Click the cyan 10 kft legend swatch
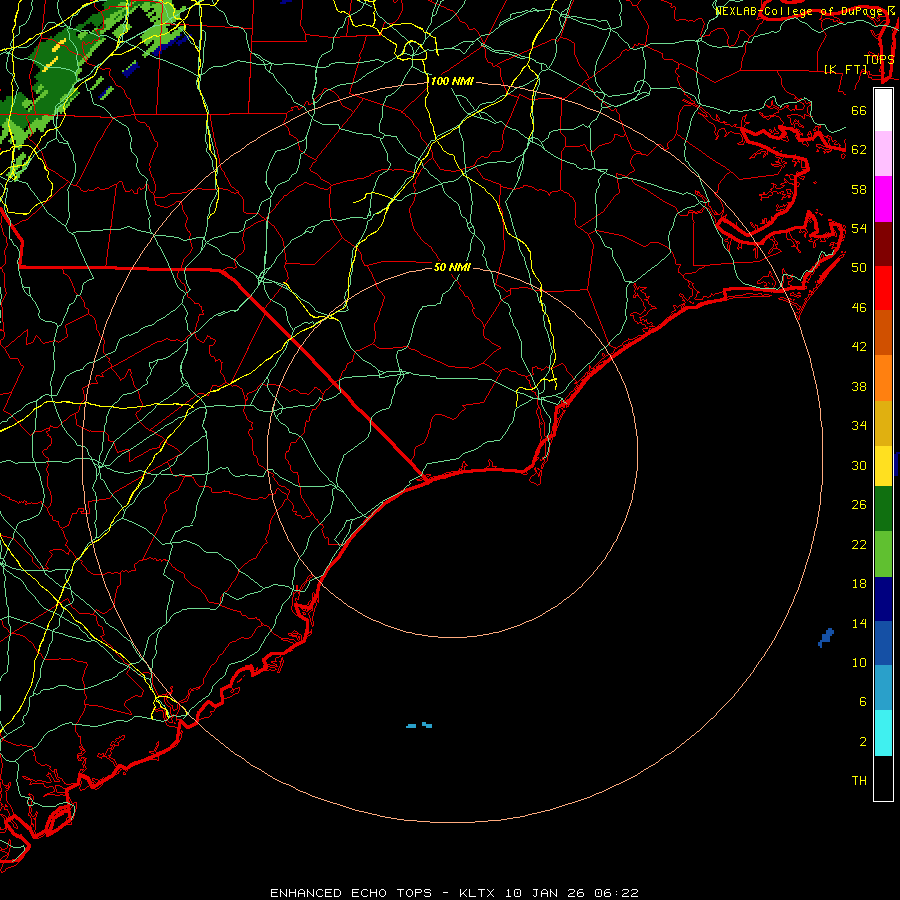 tap(883, 733)
